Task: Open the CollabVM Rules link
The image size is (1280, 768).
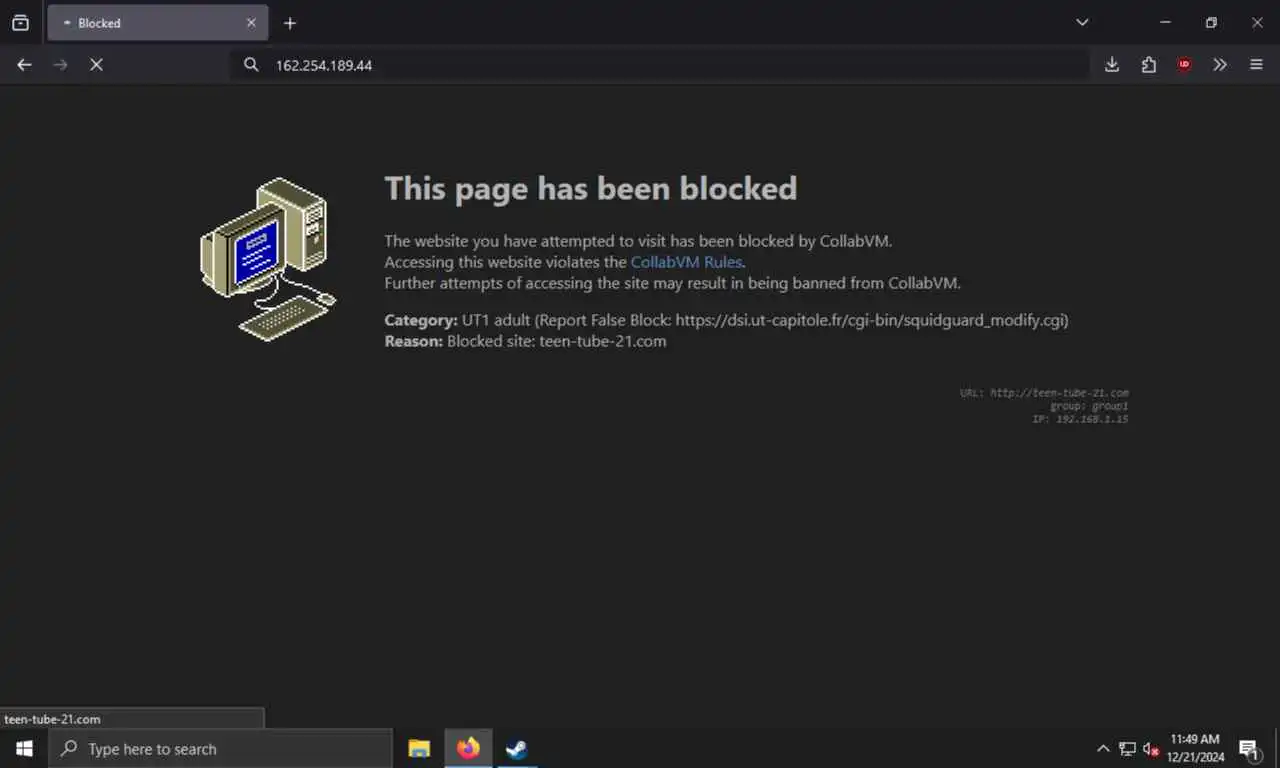Action: [686, 262]
